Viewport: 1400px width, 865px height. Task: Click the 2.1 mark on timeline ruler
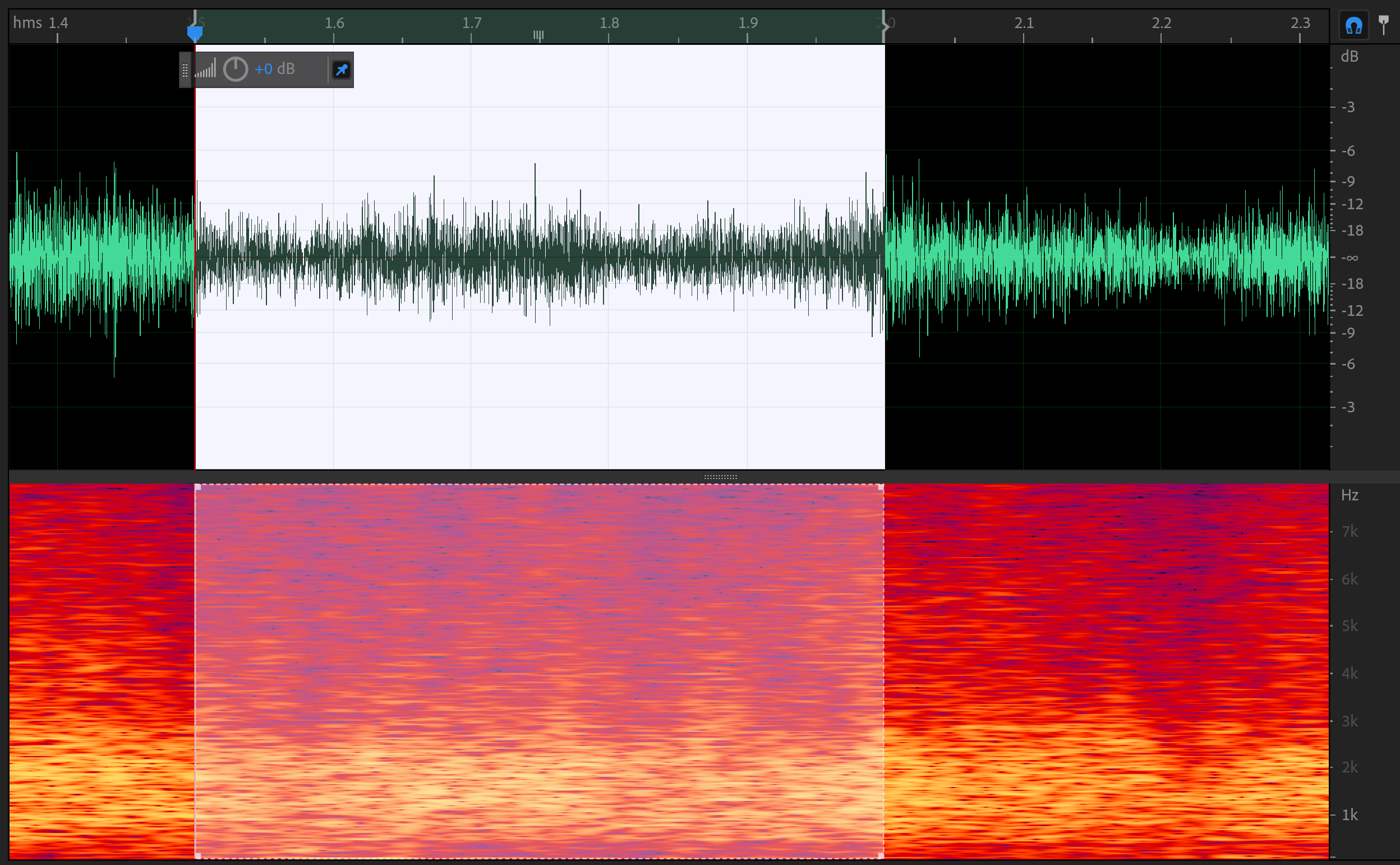coord(1024,23)
